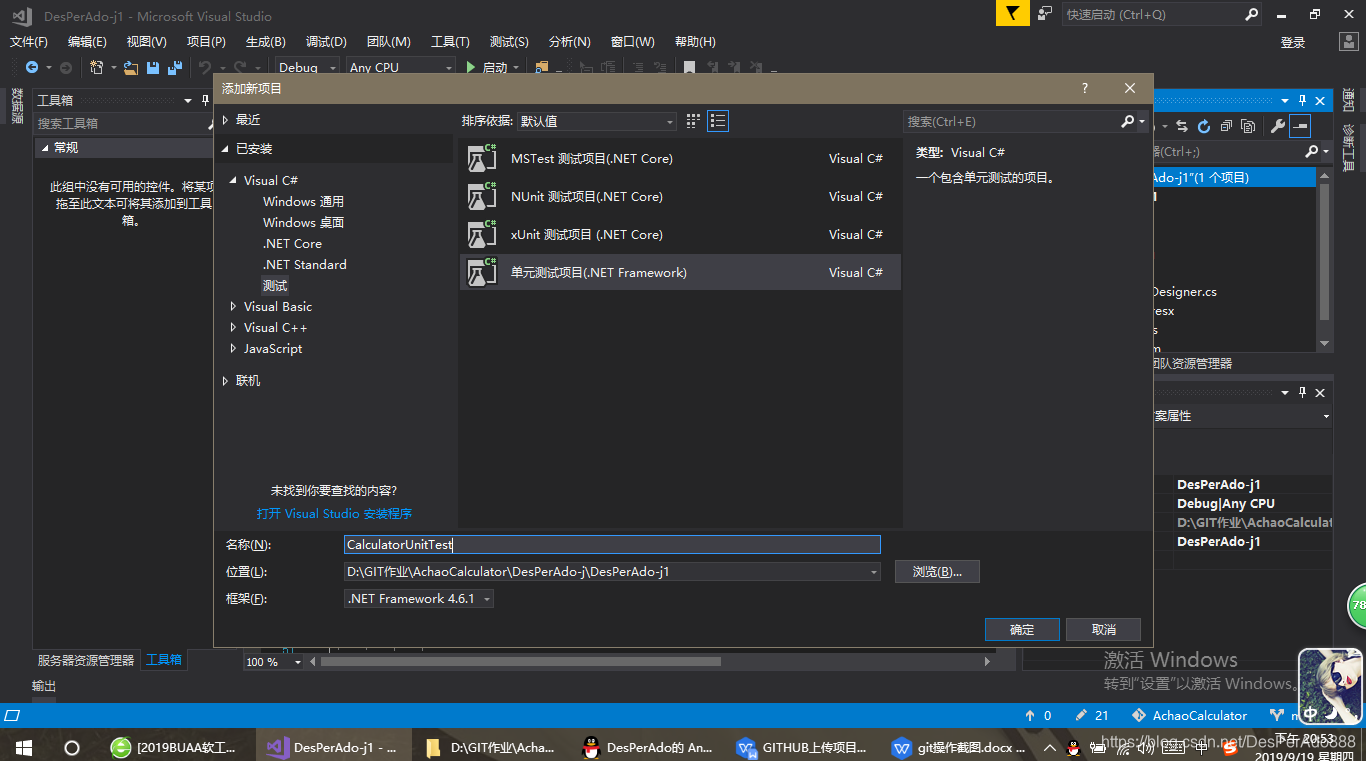1366x761 pixels.
Task: Expand the 联机 (Online) section
Action: [x=225, y=381]
